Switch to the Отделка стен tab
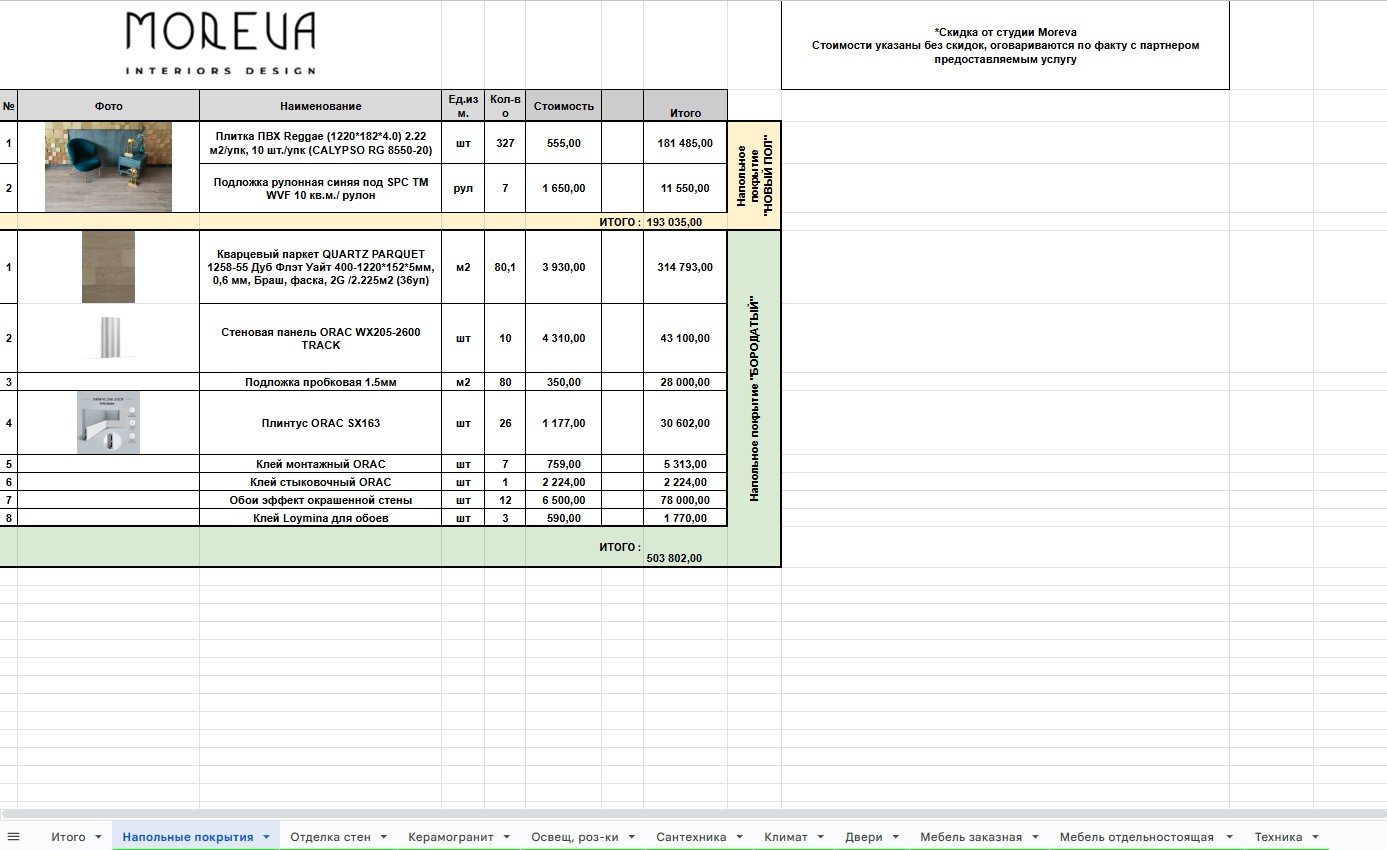Screen dimensions: 1387x850 330,837
